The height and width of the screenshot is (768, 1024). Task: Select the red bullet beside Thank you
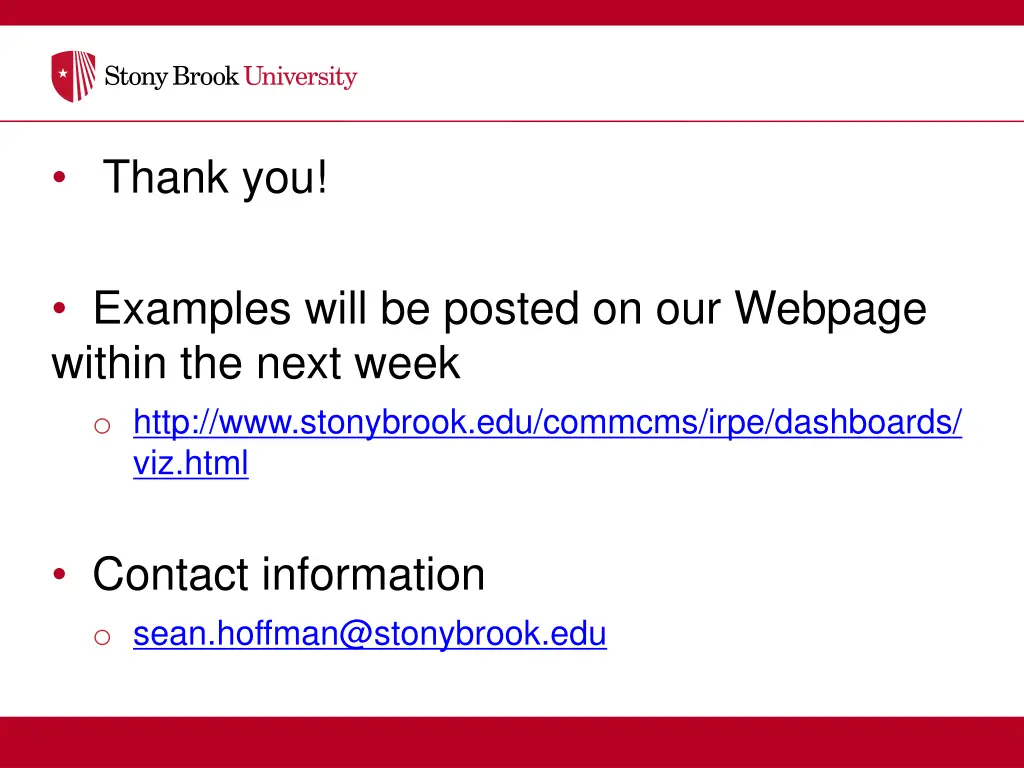tap(59, 176)
